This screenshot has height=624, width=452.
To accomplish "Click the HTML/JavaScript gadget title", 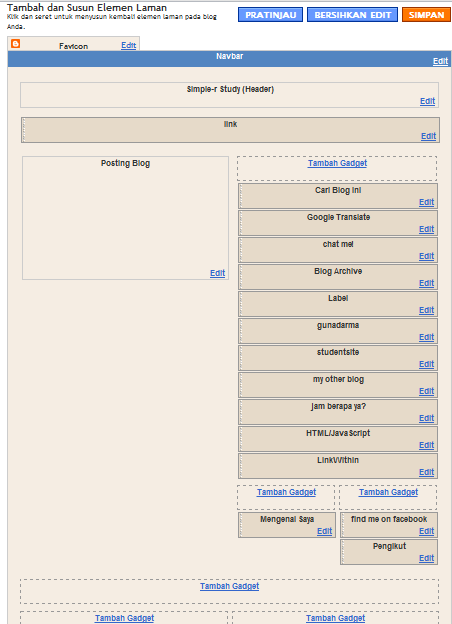I will [x=338, y=433].
